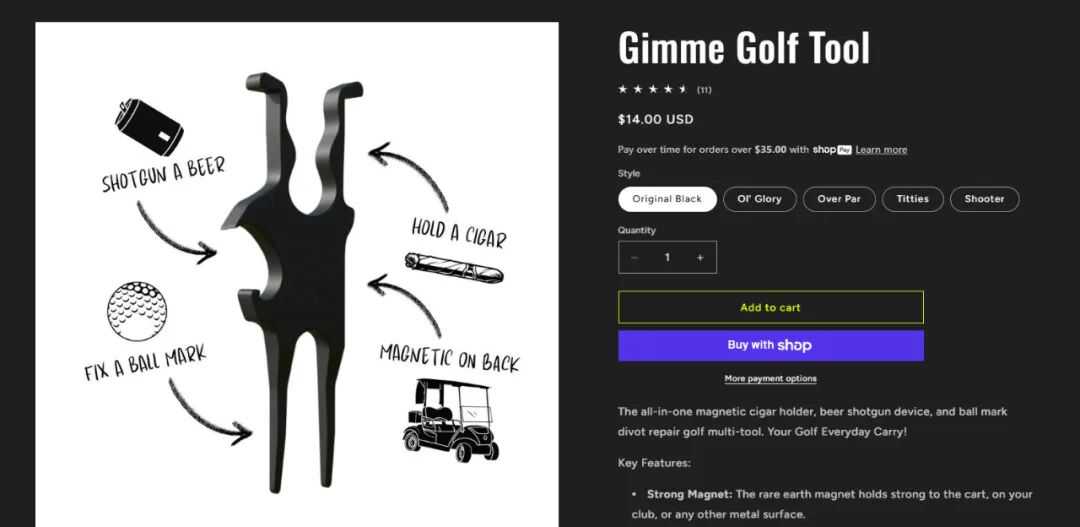
Task: Click the golf ball illustration
Action: tap(137, 311)
